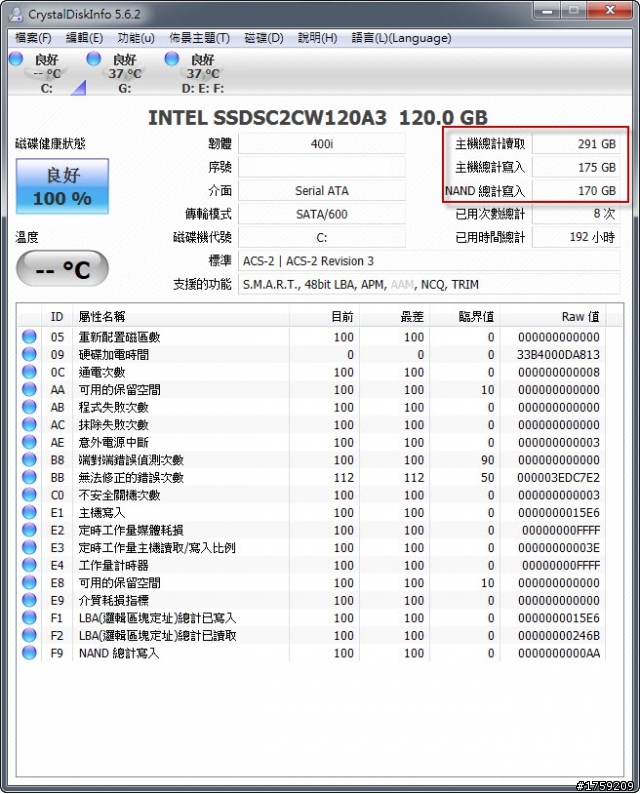640x794 pixels.
Task: Select the 硬碟加電時間 attribute name
Action: click(x=113, y=355)
